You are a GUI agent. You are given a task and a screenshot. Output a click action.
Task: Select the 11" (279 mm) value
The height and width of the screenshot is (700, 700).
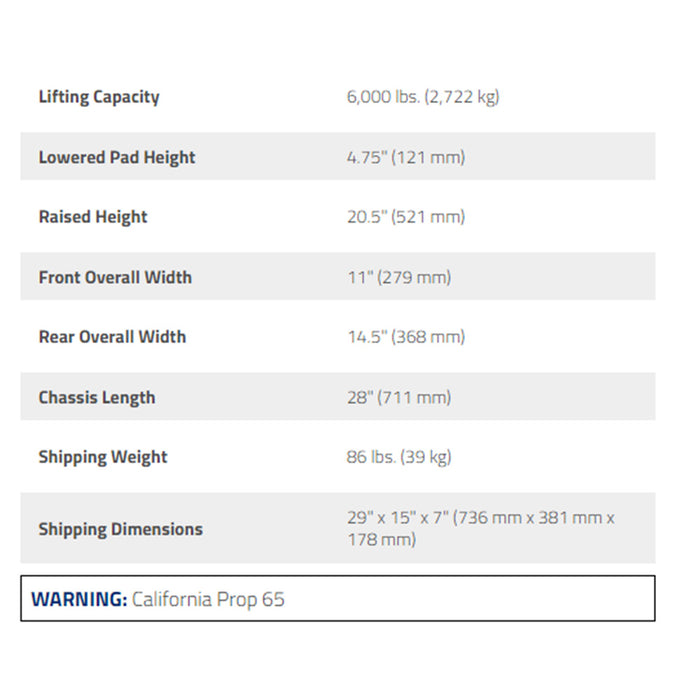[399, 277]
